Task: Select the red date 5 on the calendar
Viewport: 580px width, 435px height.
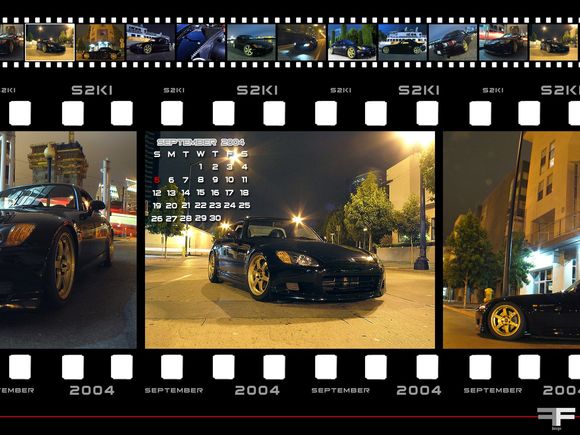Action: coord(157,180)
